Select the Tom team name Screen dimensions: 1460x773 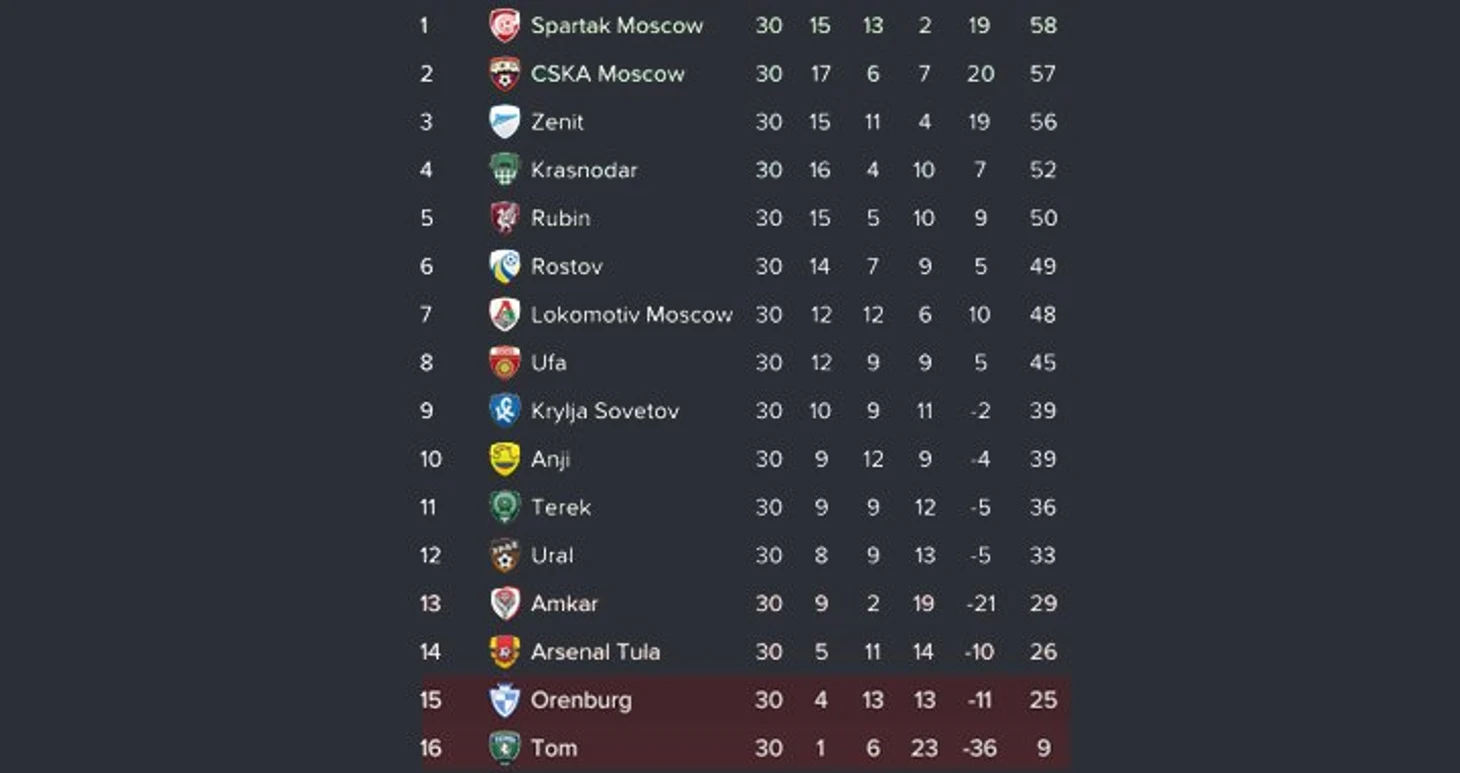coord(554,748)
